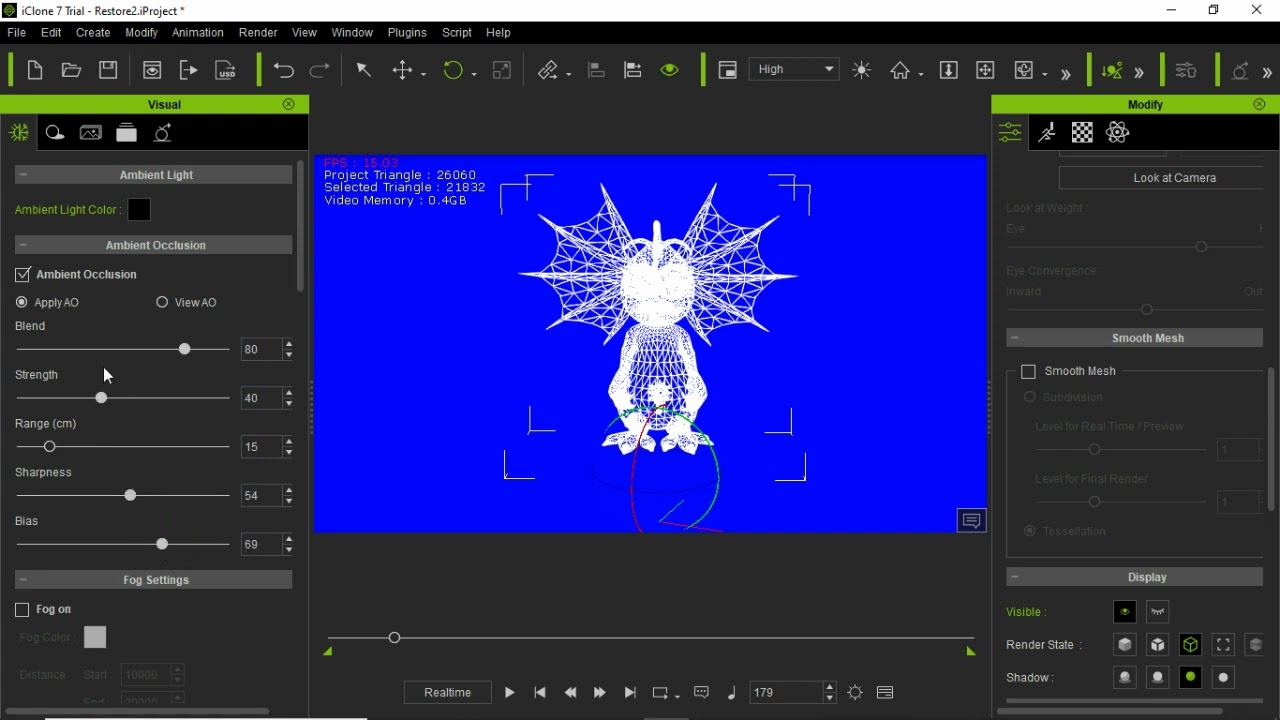The height and width of the screenshot is (720, 1280).
Task: Activate the Move object tool
Action: click(x=403, y=70)
